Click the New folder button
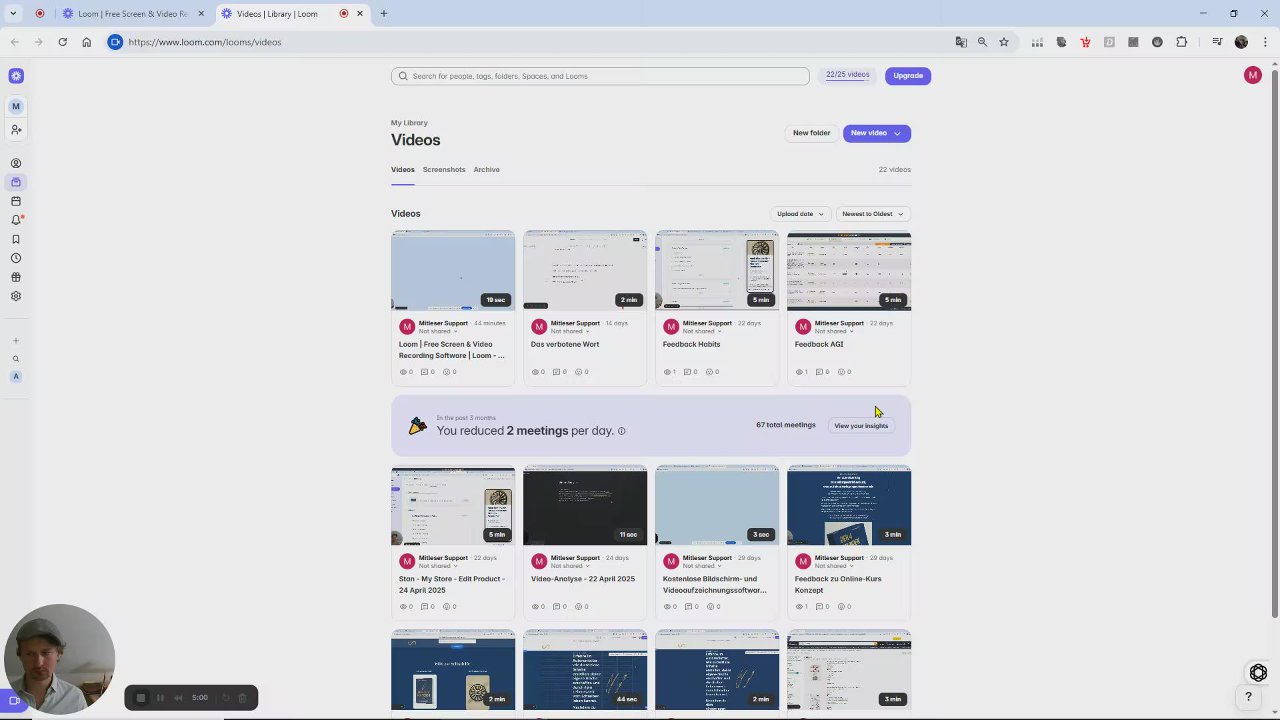The height and width of the screenshot is (720, 1280). click(811, 133)
